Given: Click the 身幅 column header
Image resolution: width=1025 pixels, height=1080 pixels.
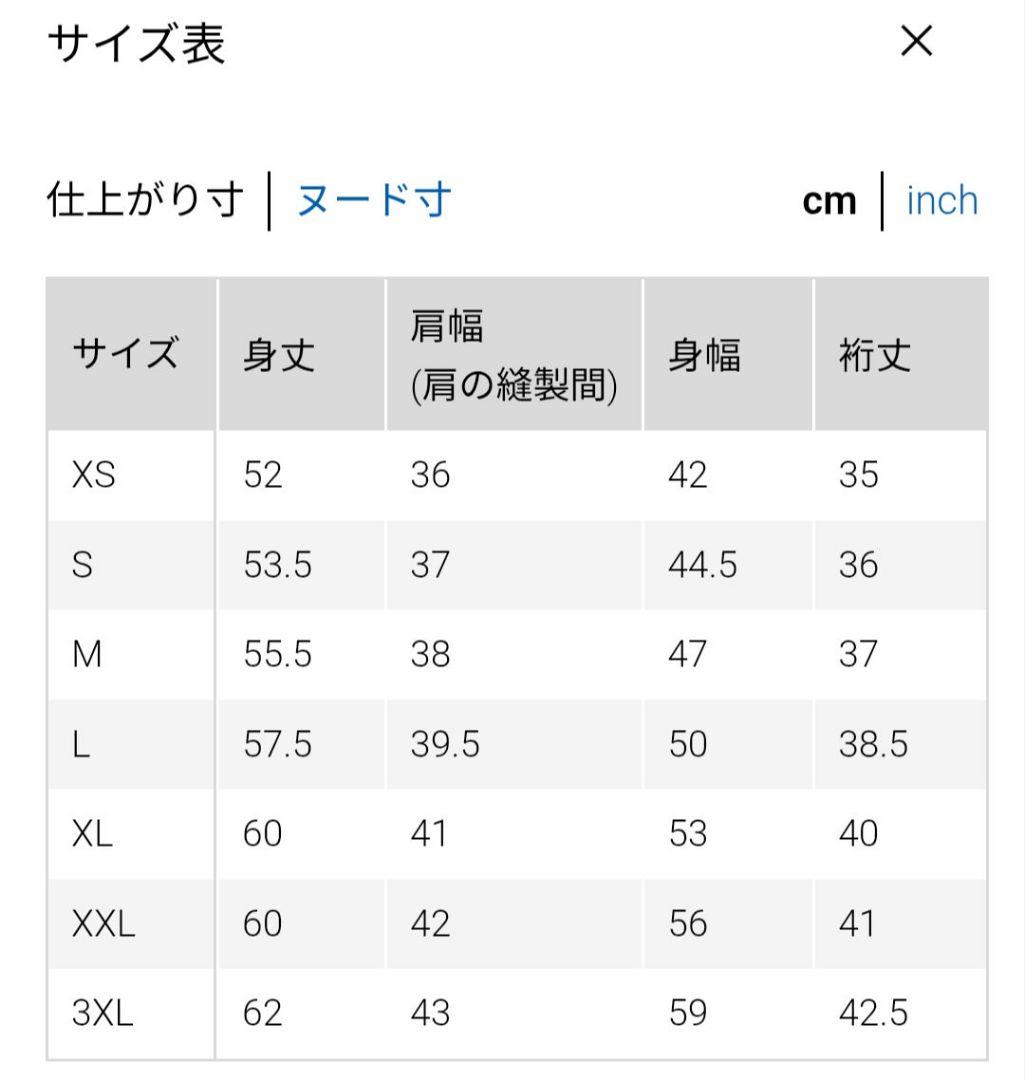Looking at the screenshot, I should pyautogui.click(x=704, y=356).
